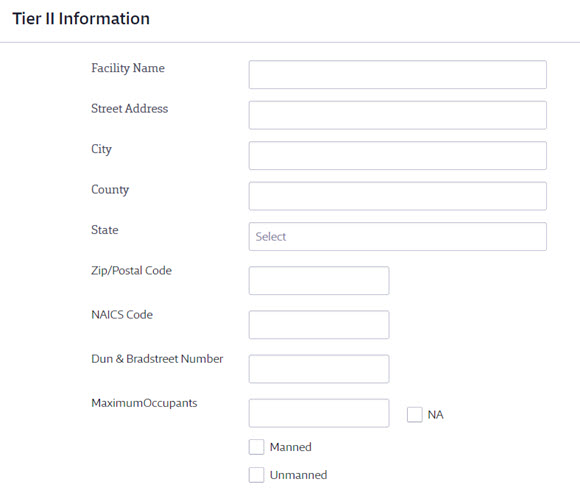
Task: Open the State Select dropdown
Action: (x=398, y=236)
